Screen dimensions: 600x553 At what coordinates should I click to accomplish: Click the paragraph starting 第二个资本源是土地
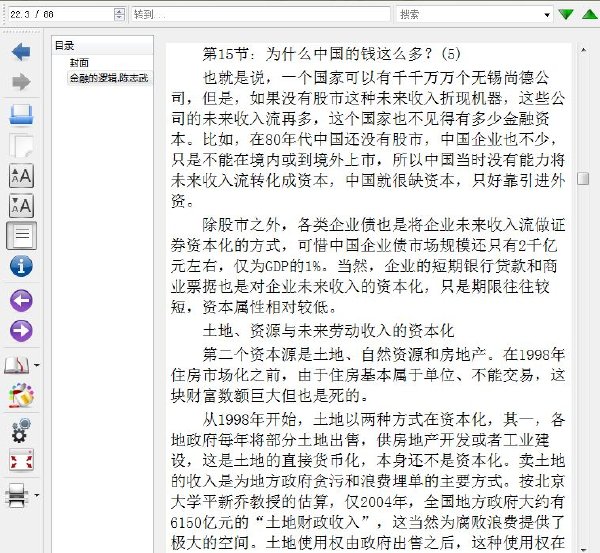(x=368, y=375)
